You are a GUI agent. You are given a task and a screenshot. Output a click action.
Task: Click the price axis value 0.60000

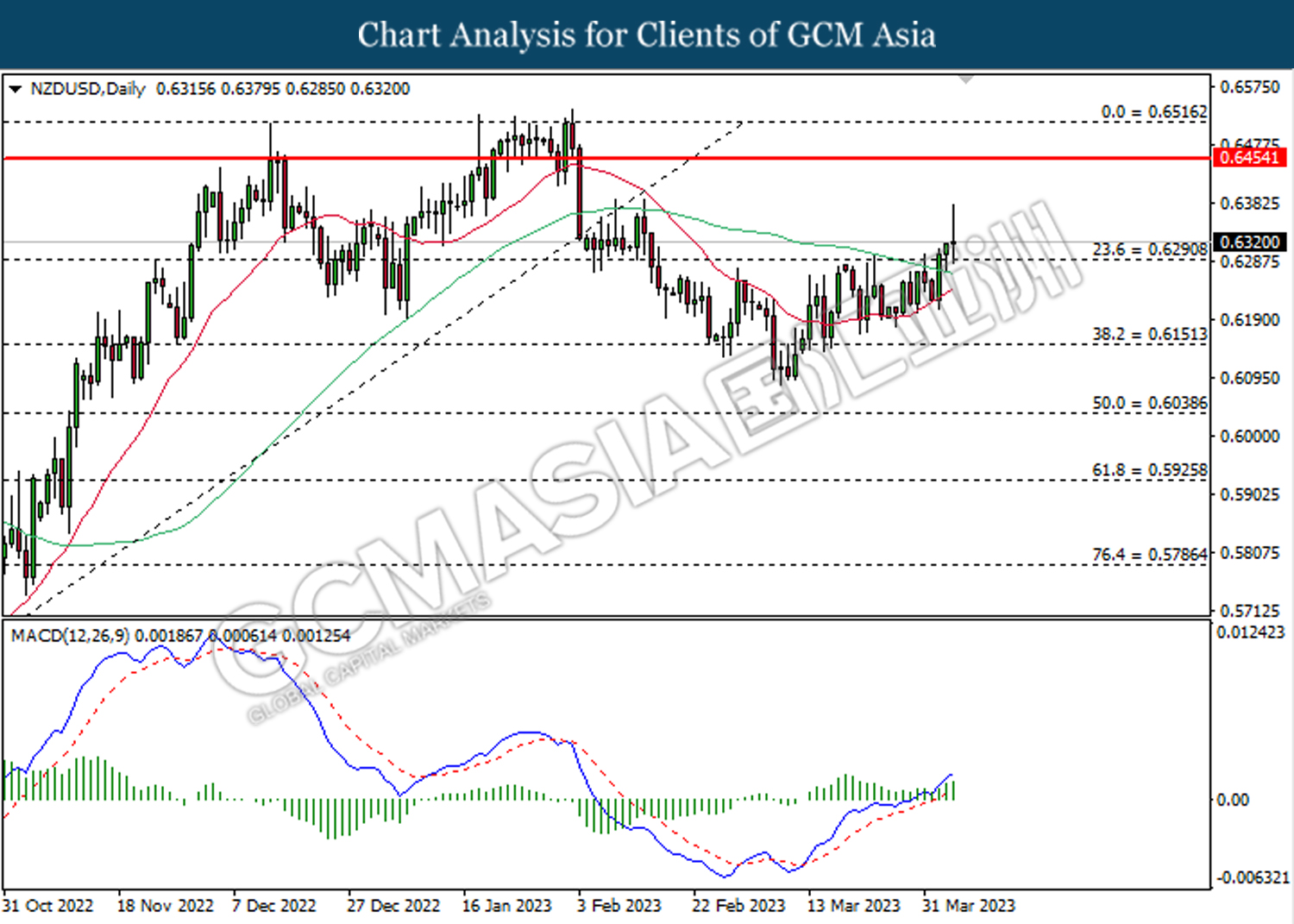[1250, 437]
